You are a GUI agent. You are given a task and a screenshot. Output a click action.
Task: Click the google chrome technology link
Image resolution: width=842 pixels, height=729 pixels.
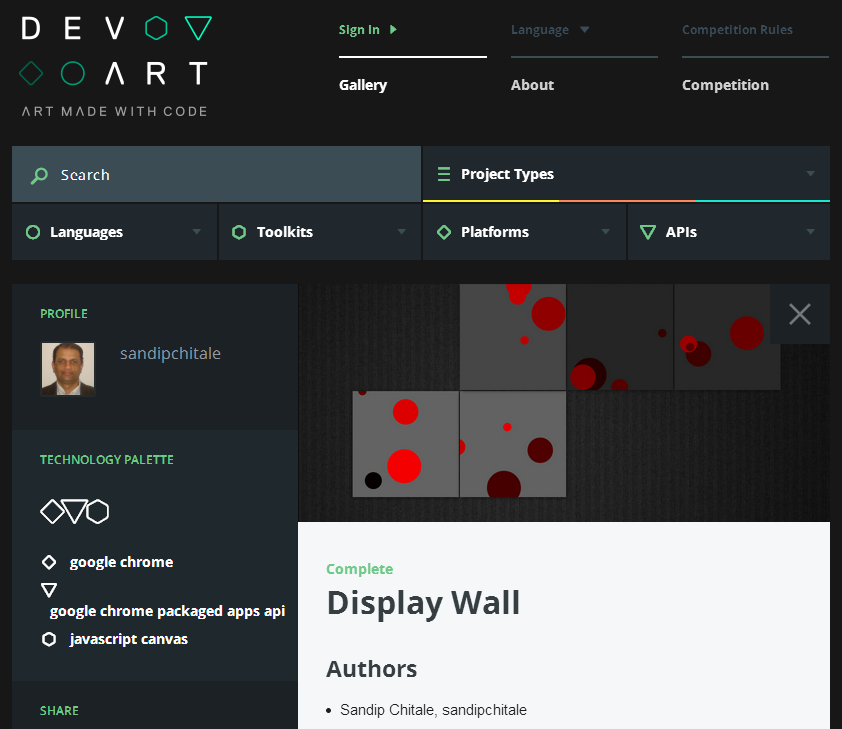[121, 562]
